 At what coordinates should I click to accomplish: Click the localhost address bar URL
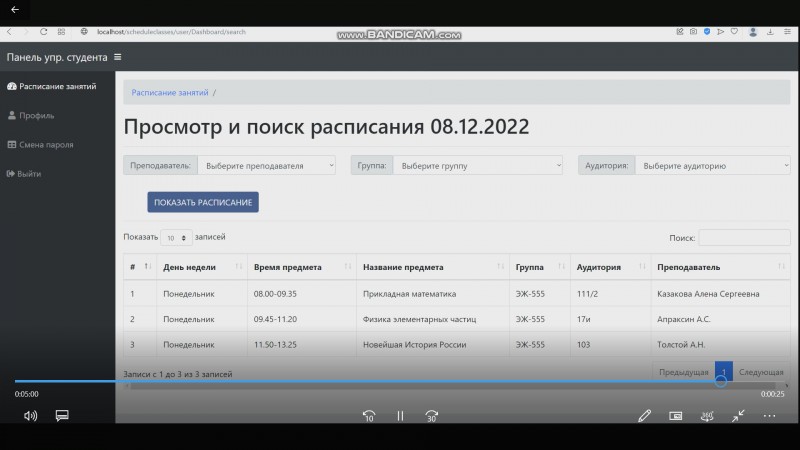pyautogui.click(x=171, y=32)
